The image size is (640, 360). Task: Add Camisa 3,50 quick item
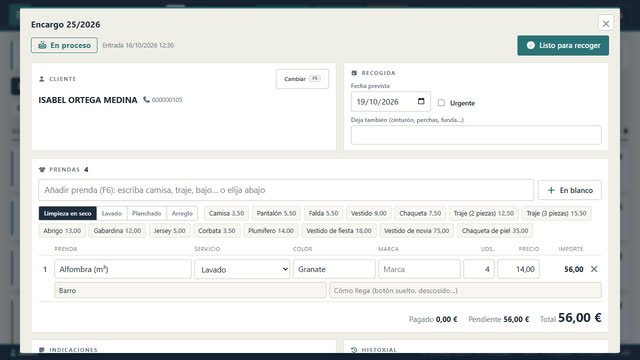tap(227, 213)
